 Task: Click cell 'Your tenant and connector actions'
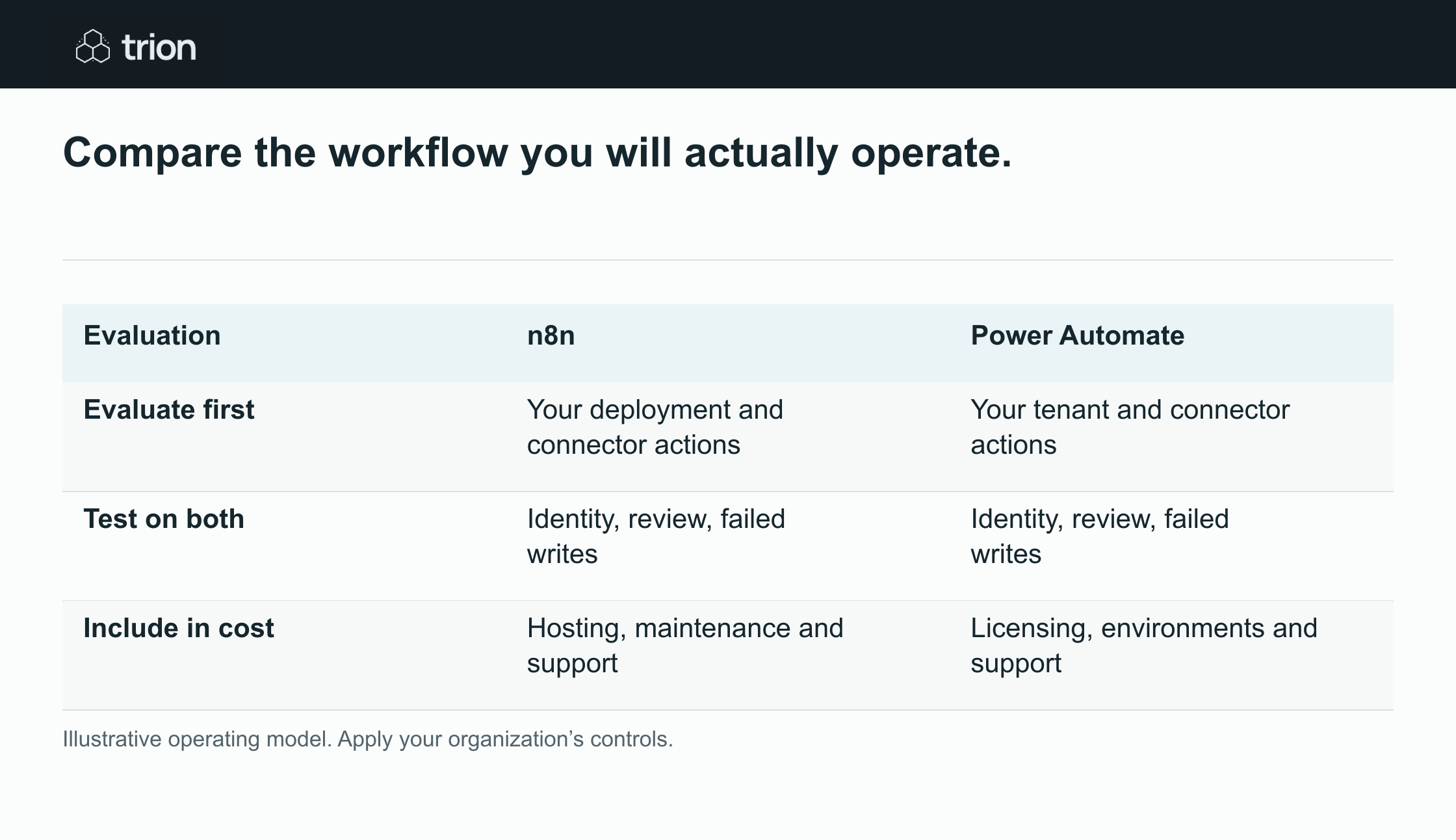click(x=1130, y=427)
